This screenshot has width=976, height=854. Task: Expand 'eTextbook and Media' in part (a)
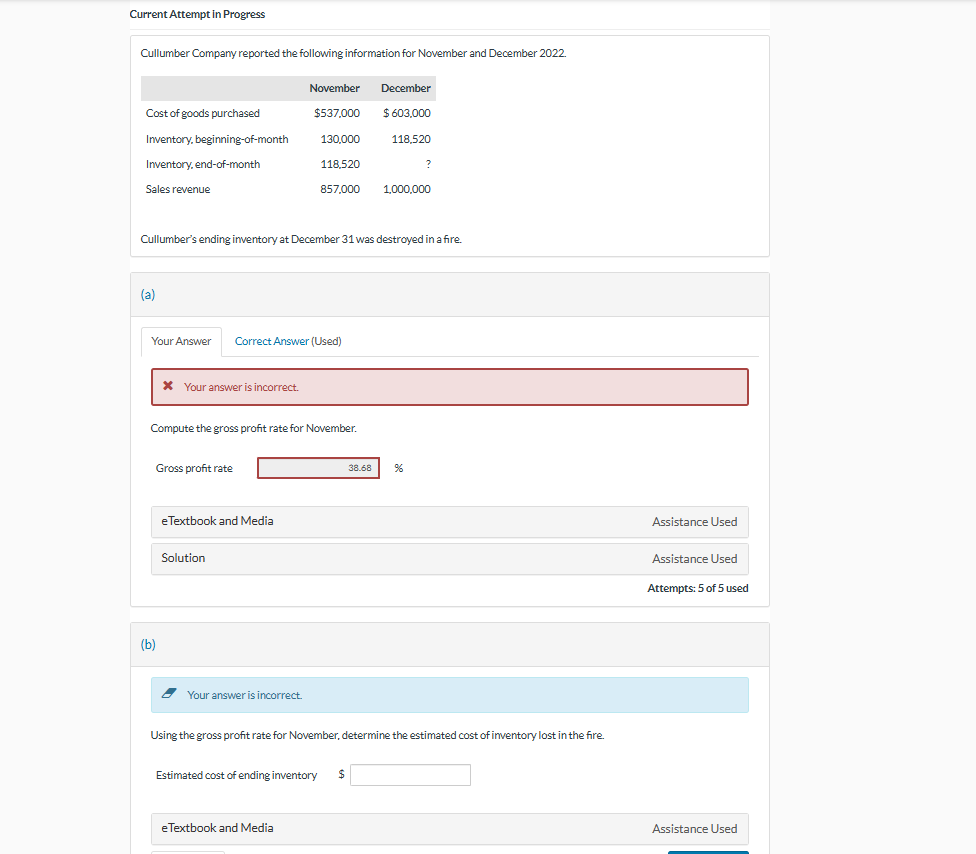coord(216,521)
